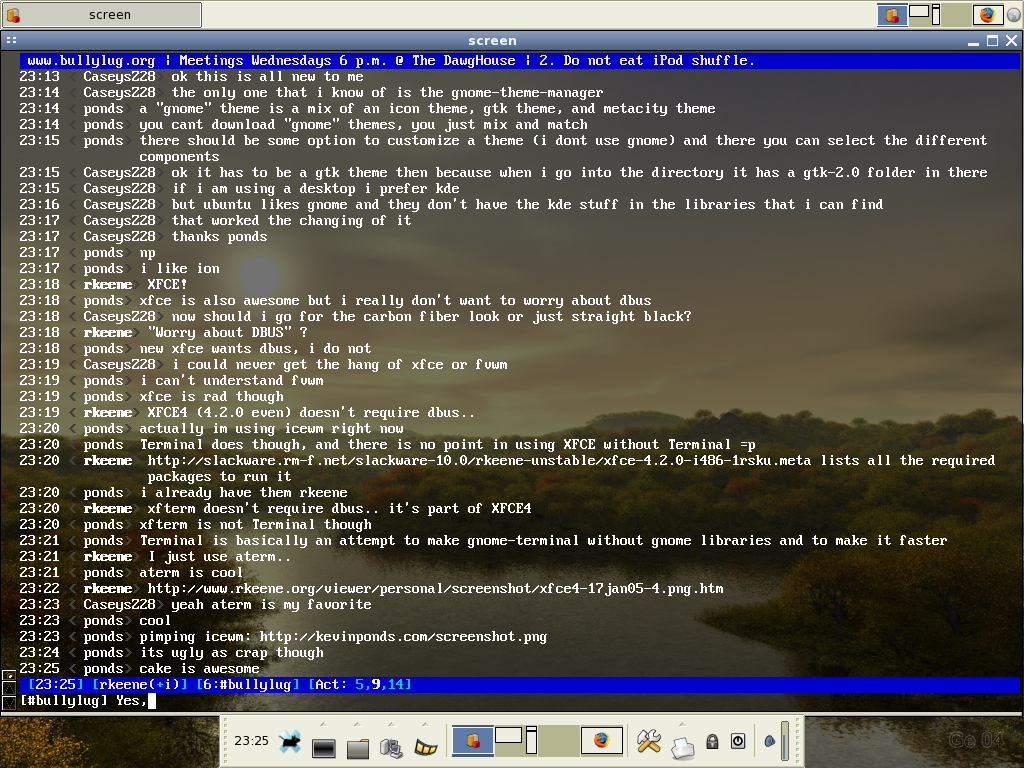Click the power quit button in panel
Viewport: 1024px width, 768px height.
pyautogui.click(x=738, y=741)
